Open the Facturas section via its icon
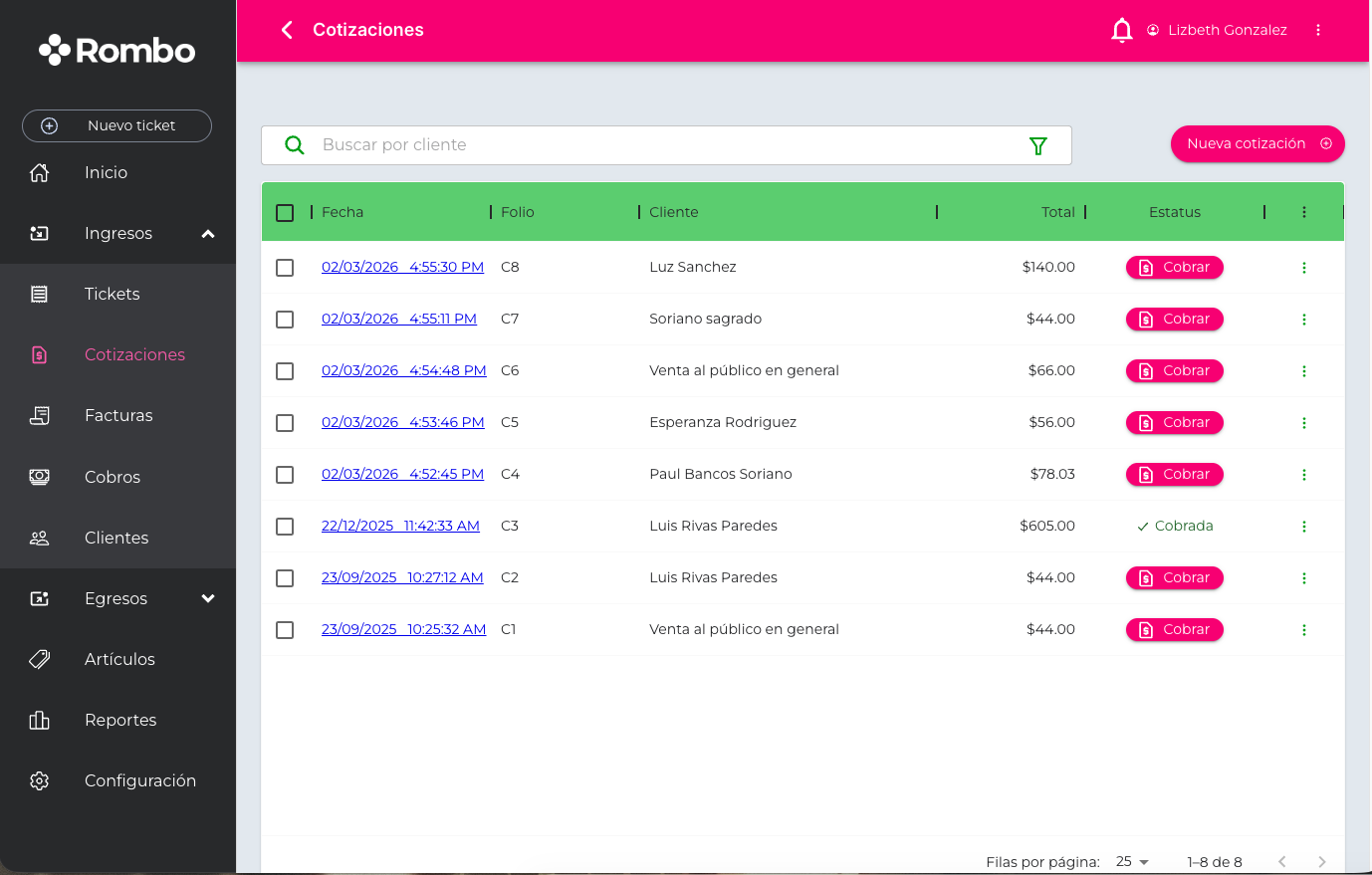The image size is (1372, 875). [39, 415]
